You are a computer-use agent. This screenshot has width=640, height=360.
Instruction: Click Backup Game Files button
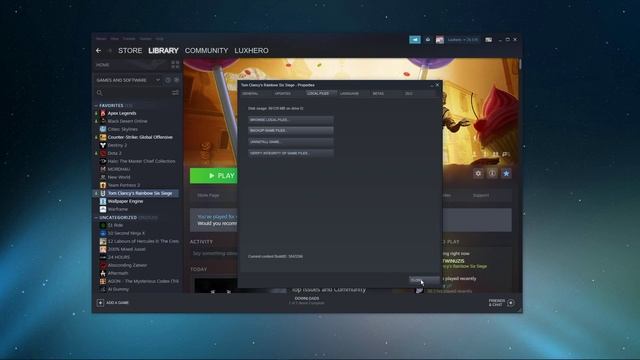click(x=291, y=131)
